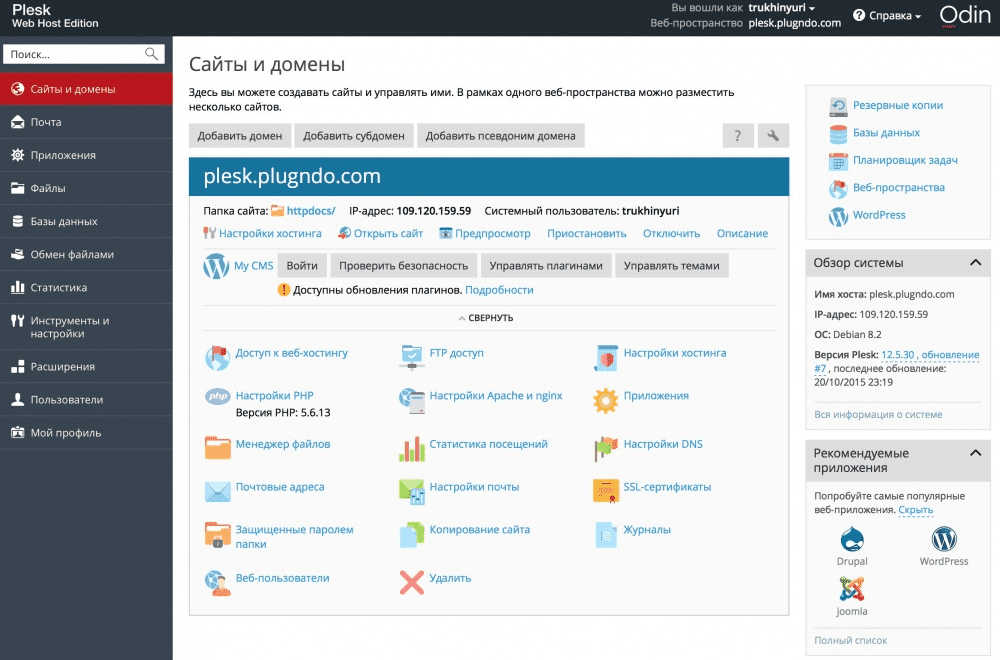Click the Веб-пользователи icon

[x=217, y=583]
